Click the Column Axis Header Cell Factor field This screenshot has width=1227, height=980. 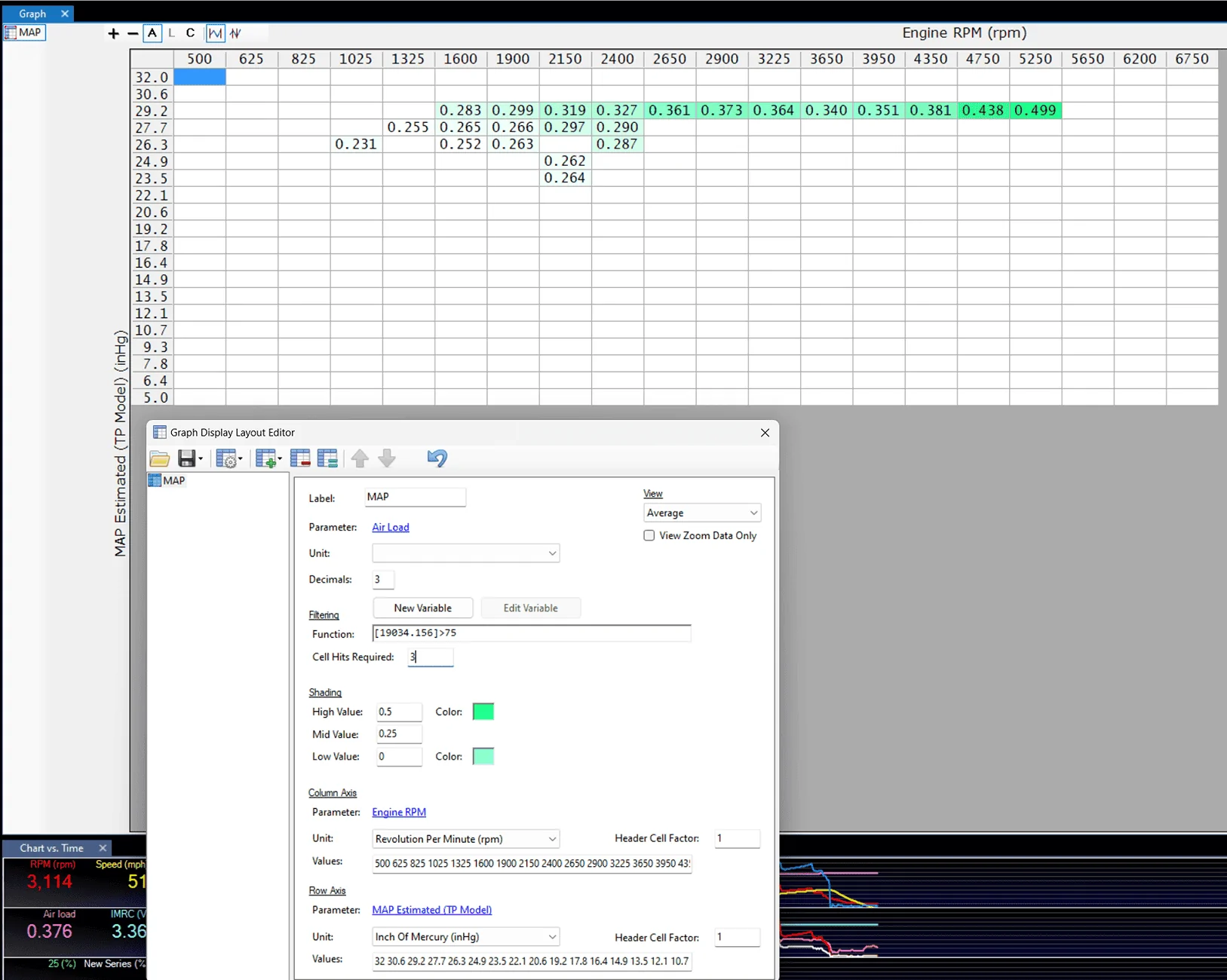tap(737, 838)
